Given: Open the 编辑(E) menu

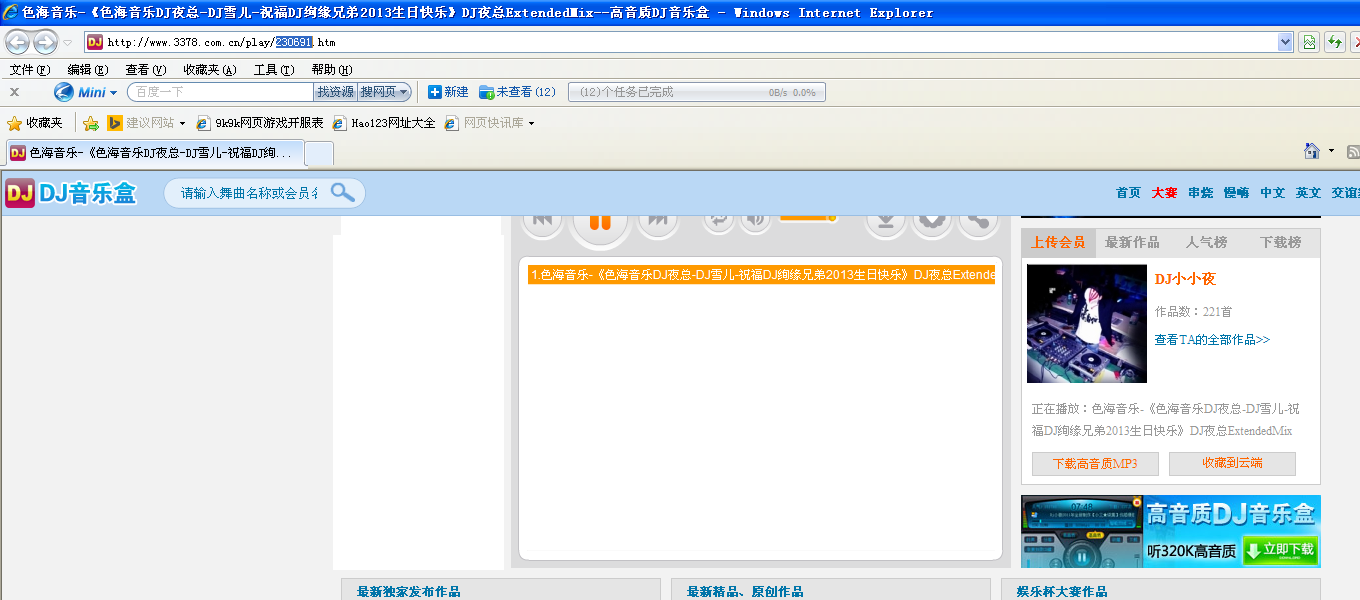Looking at the screenshot, I should pyautogui.click(x=88, y=69).
